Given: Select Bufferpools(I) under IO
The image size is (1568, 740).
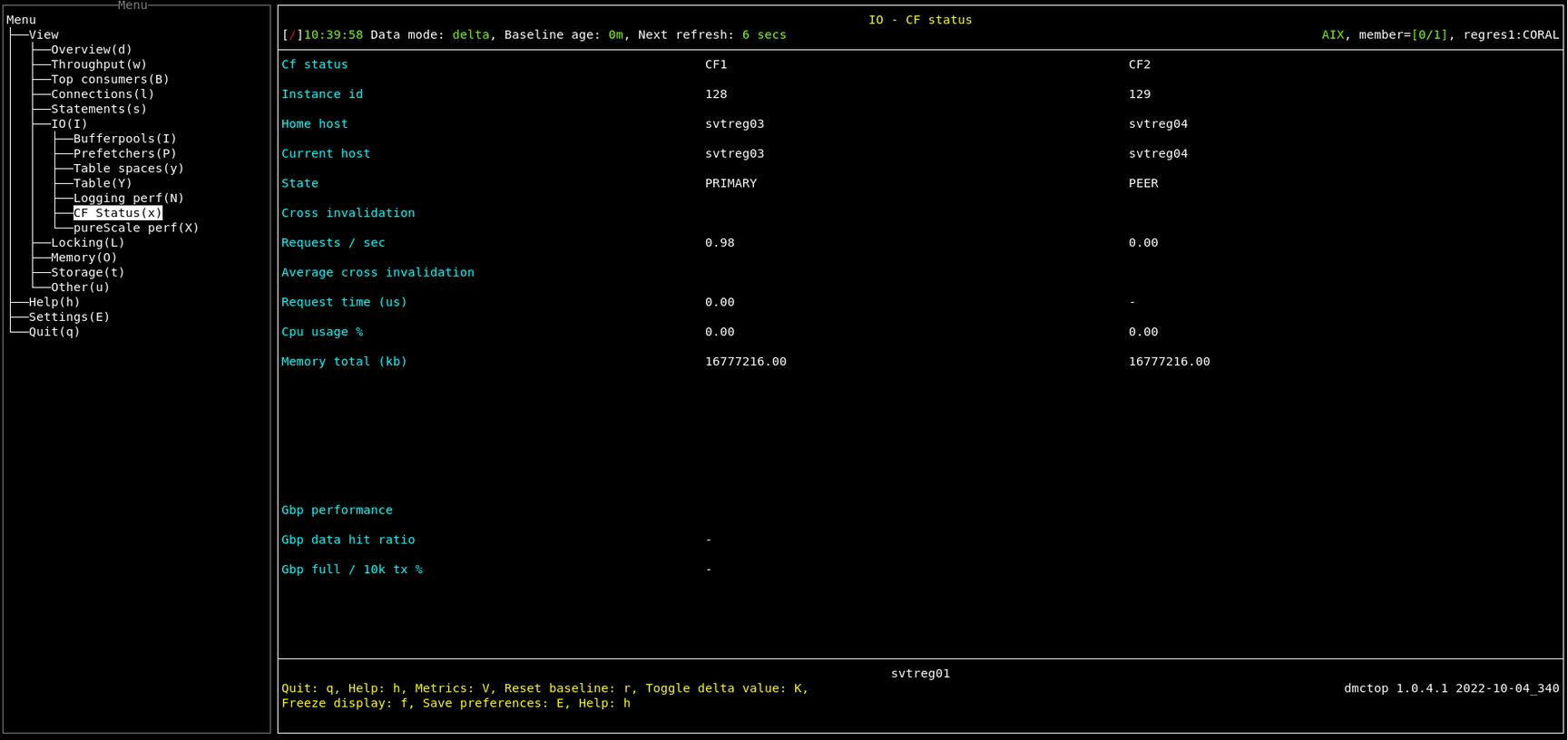Looking at the screenshot, I should point(125,139).
